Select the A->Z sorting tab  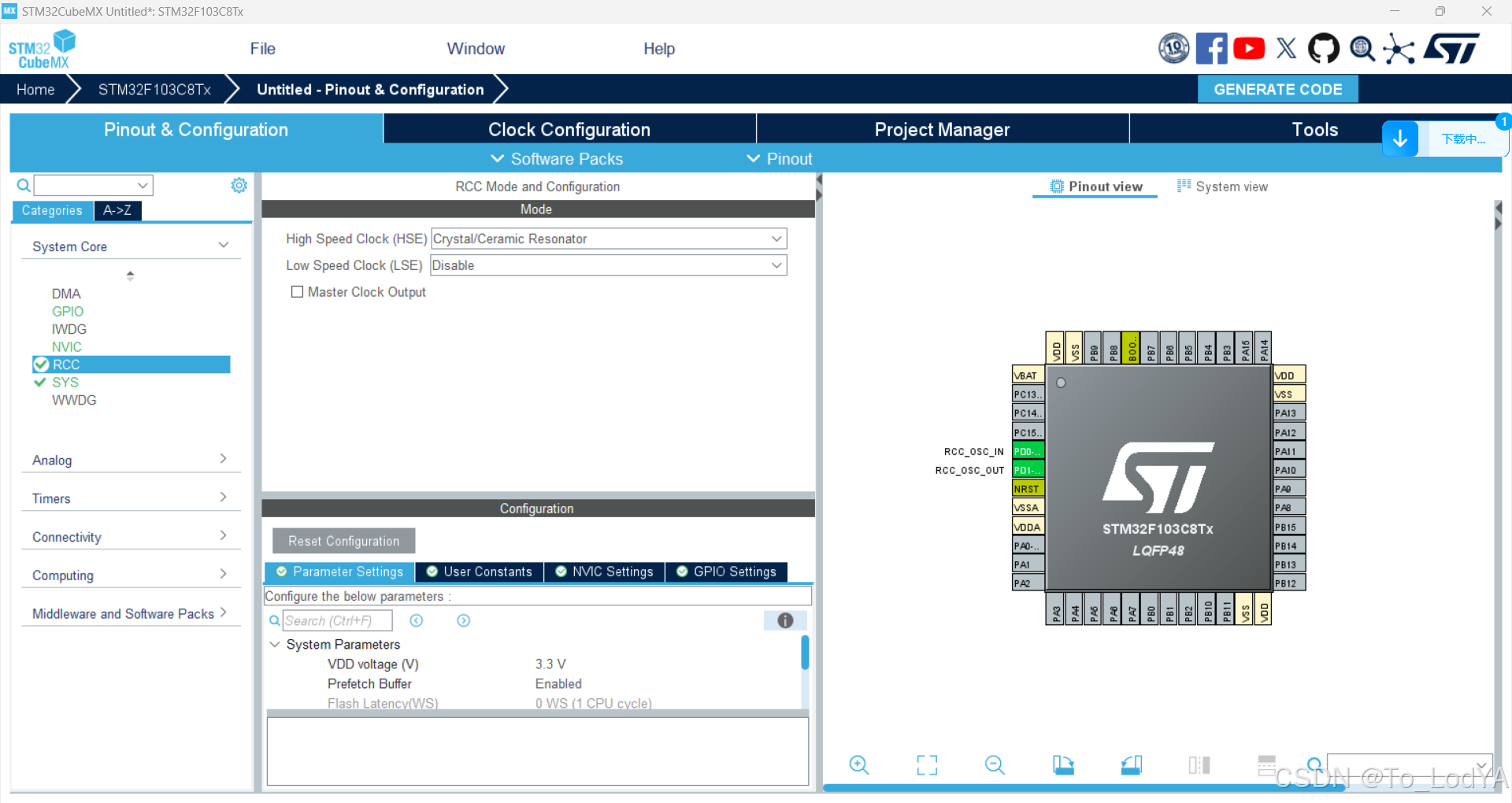[x=117, y=210]
